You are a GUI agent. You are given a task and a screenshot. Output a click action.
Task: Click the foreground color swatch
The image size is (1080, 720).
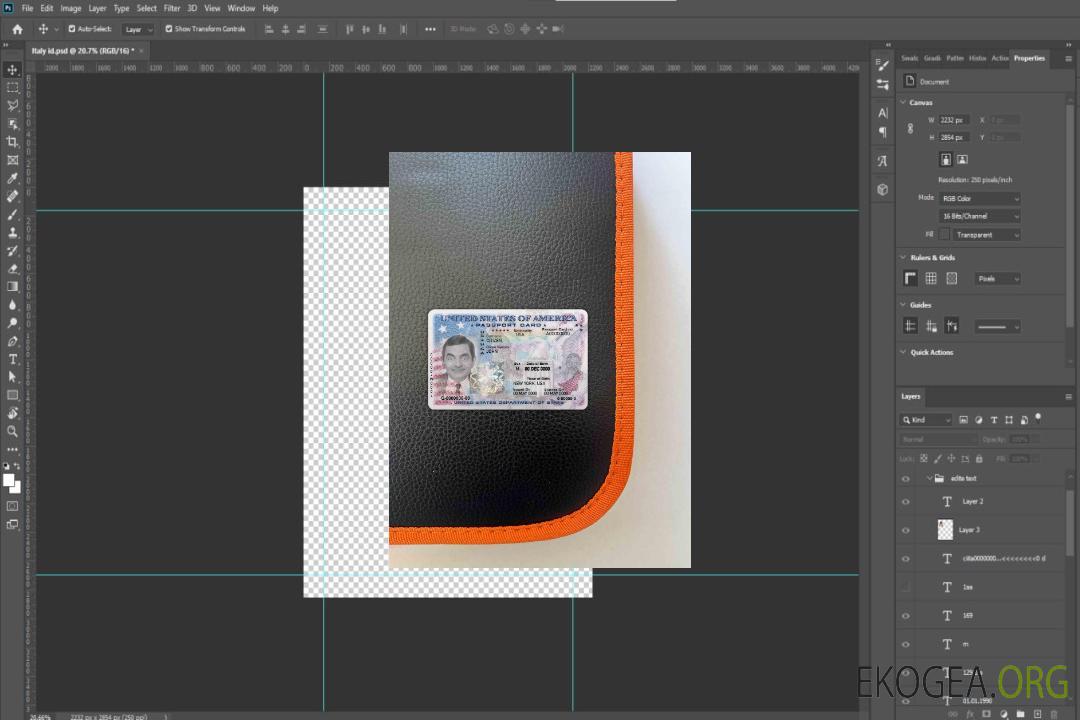point(9,481)
